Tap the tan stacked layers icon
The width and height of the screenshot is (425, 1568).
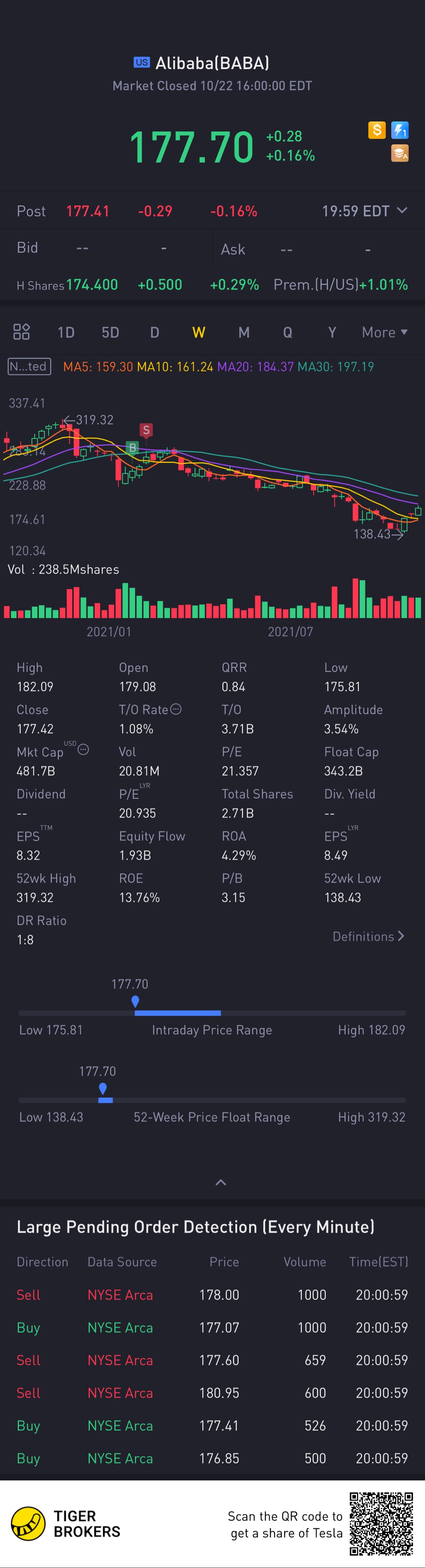(399, 153)
